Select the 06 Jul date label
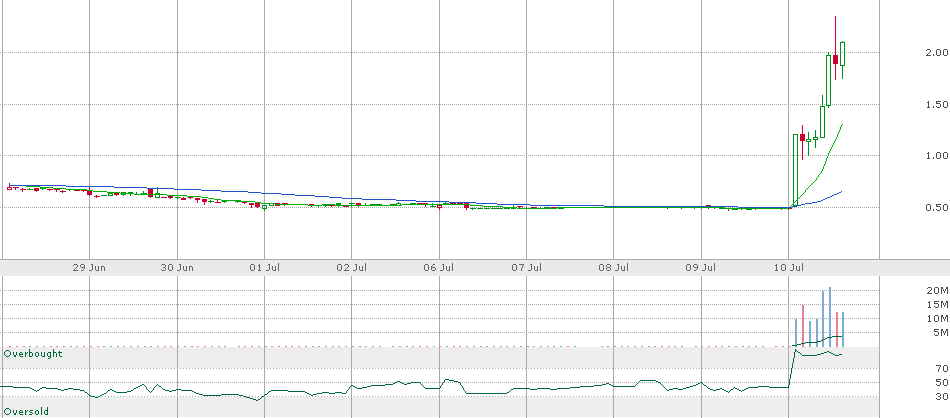This screenshot has width=950, height=418. pos(439,267)
